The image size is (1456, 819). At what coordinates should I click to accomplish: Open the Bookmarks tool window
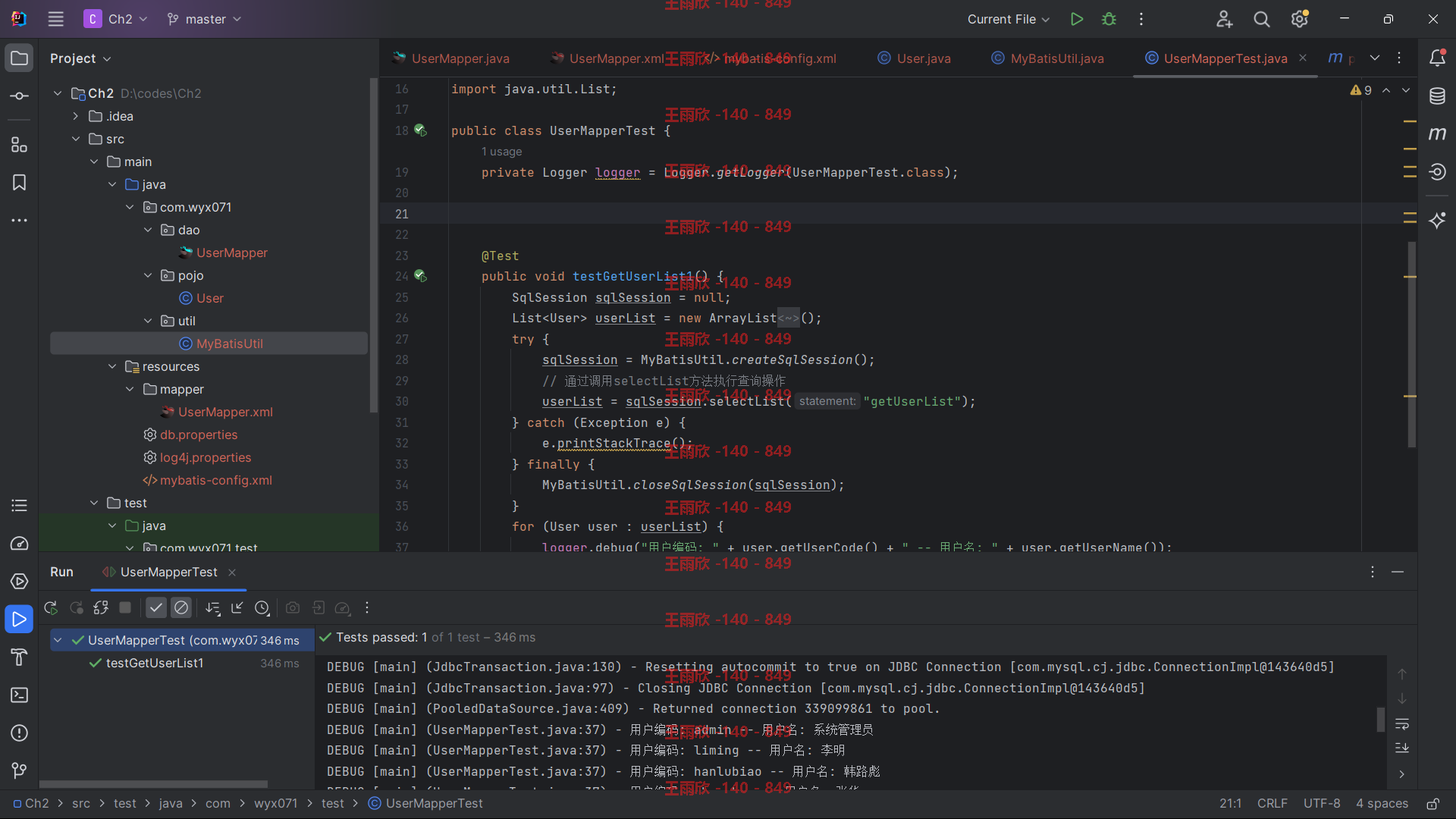(x=20, y=182)
